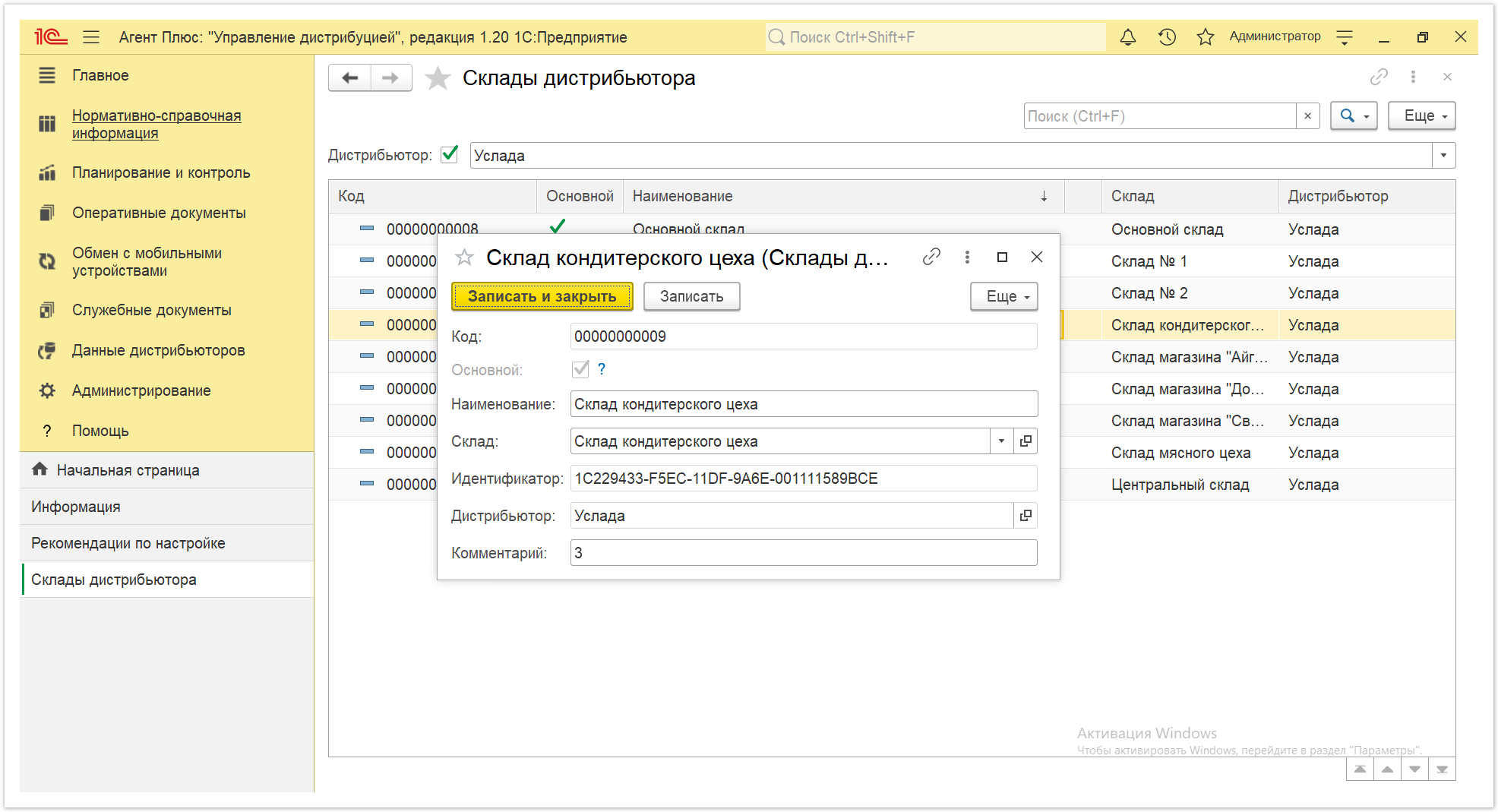Sort by the Код column header
1498x812 pixels.
pos(432,196)
